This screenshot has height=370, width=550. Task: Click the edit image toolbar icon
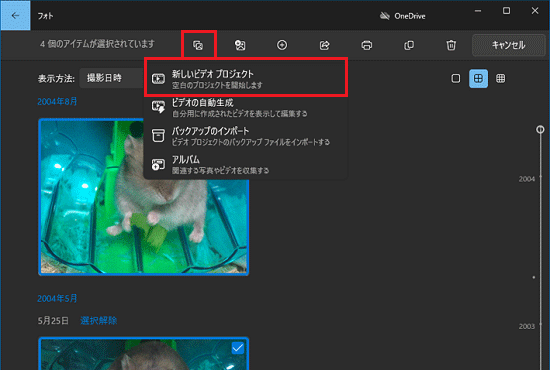tap(240, 45)
